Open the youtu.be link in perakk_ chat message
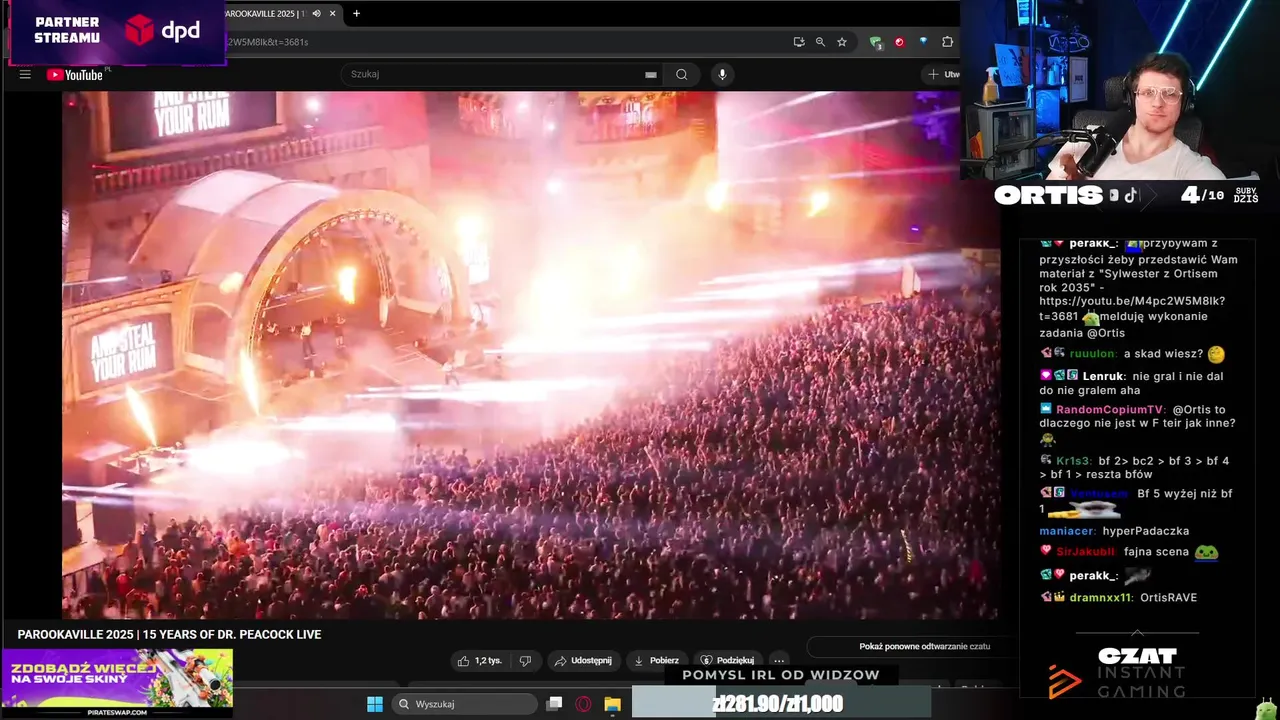This screenshot has height=720, width=1280. click(1132, 308)
